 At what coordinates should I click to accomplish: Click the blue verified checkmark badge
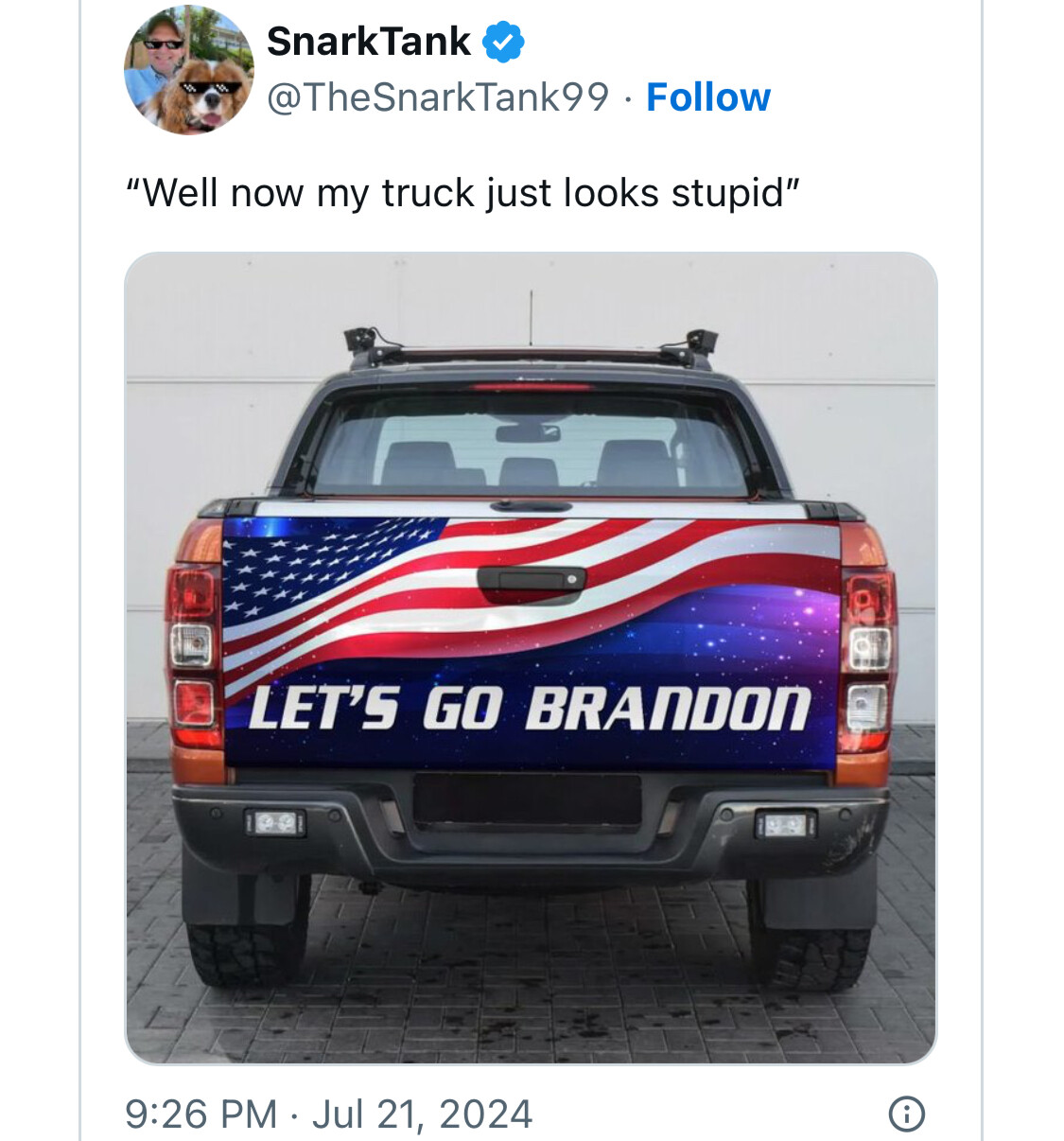pos(503,42)
